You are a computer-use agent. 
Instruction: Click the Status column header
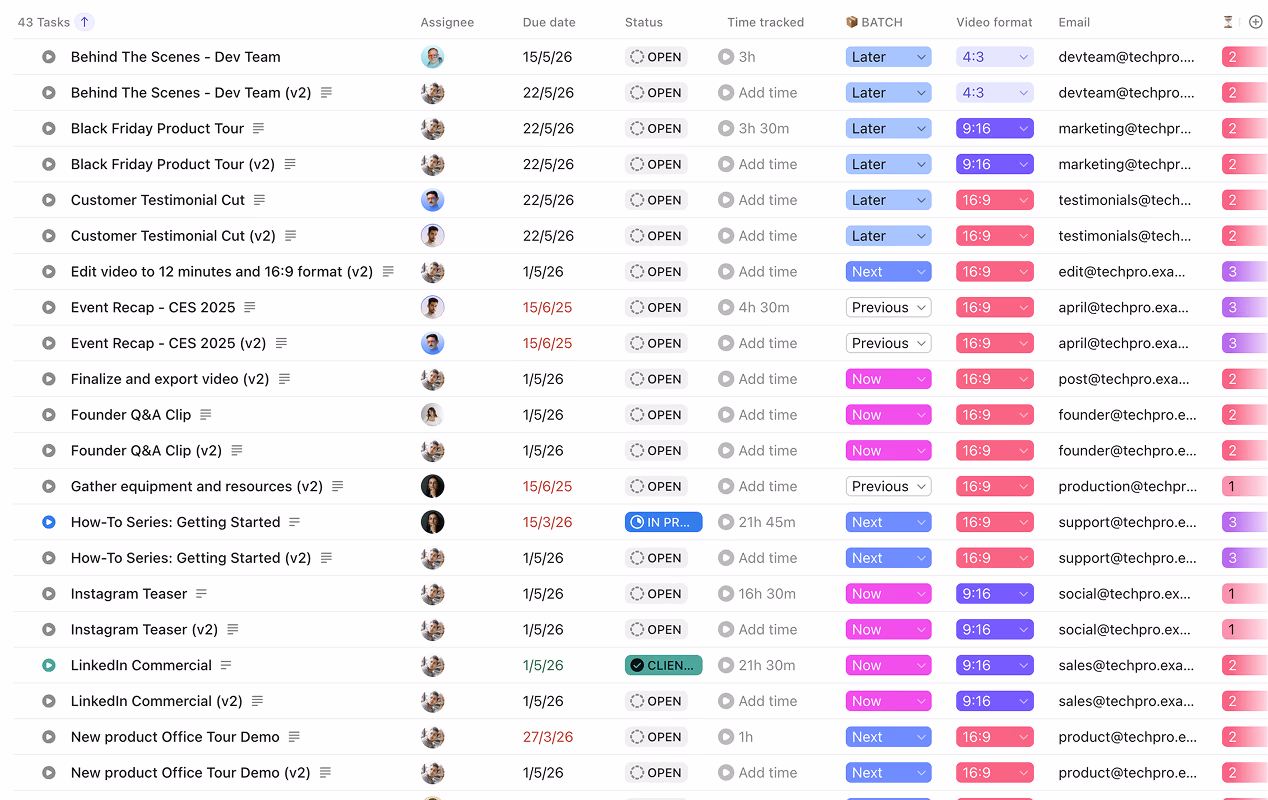[644, 22]
